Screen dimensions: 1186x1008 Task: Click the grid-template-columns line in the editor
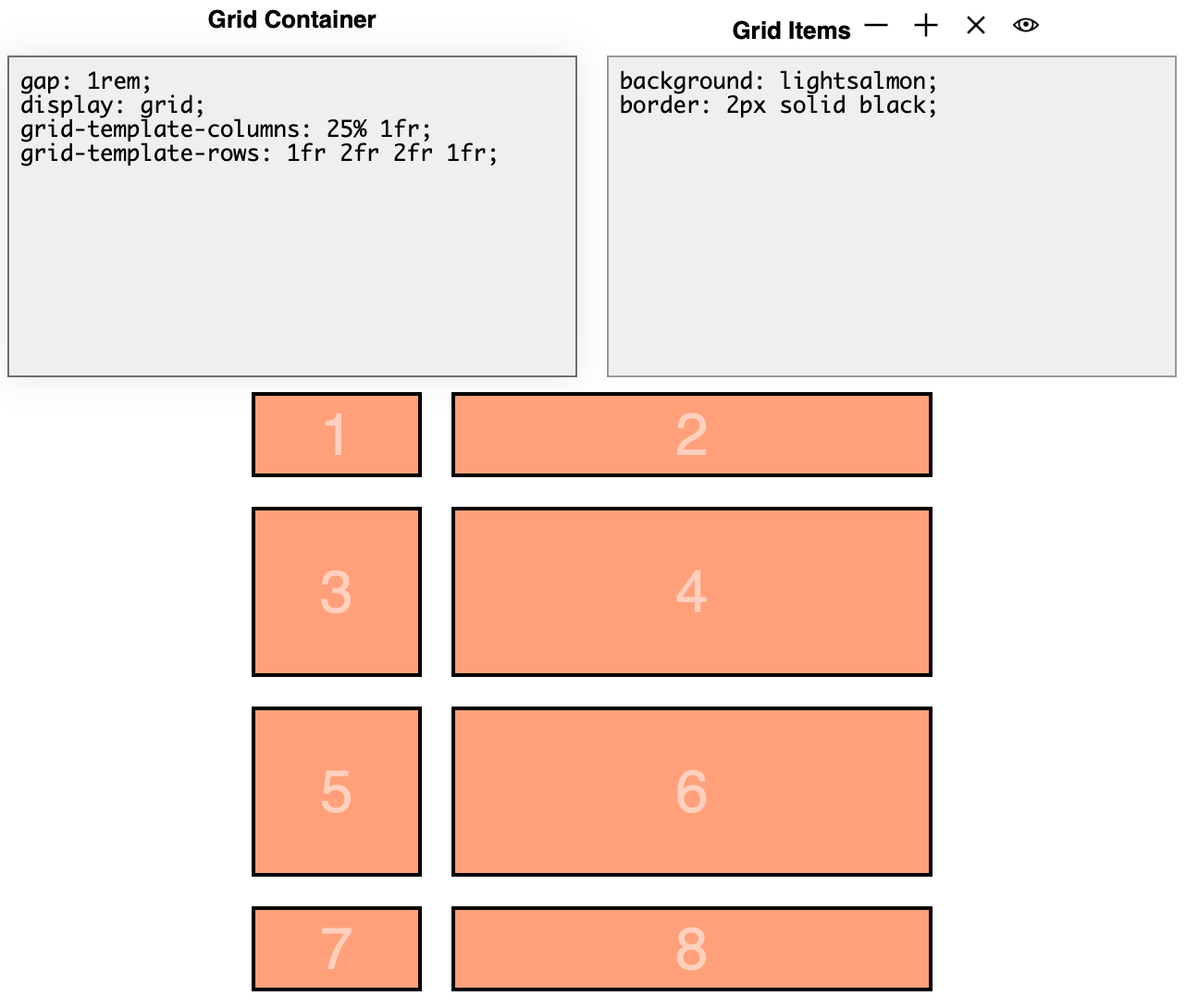(226, 129)
